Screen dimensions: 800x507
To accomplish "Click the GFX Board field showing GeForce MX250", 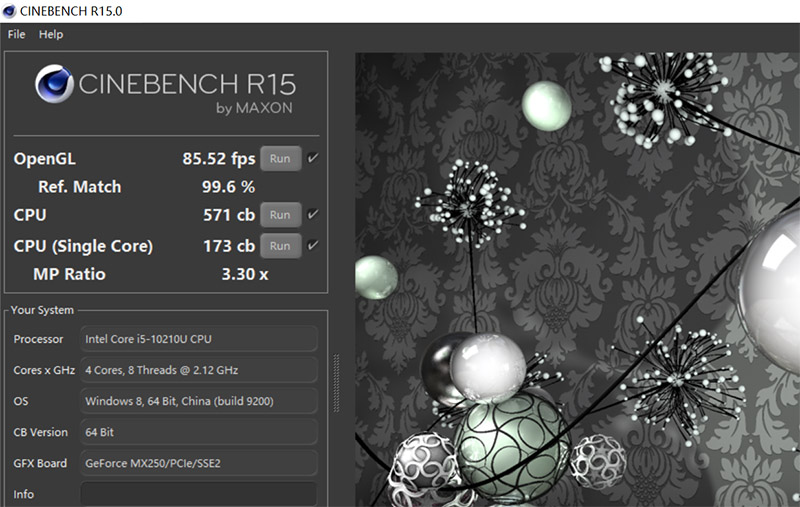I will pos(199,463).
